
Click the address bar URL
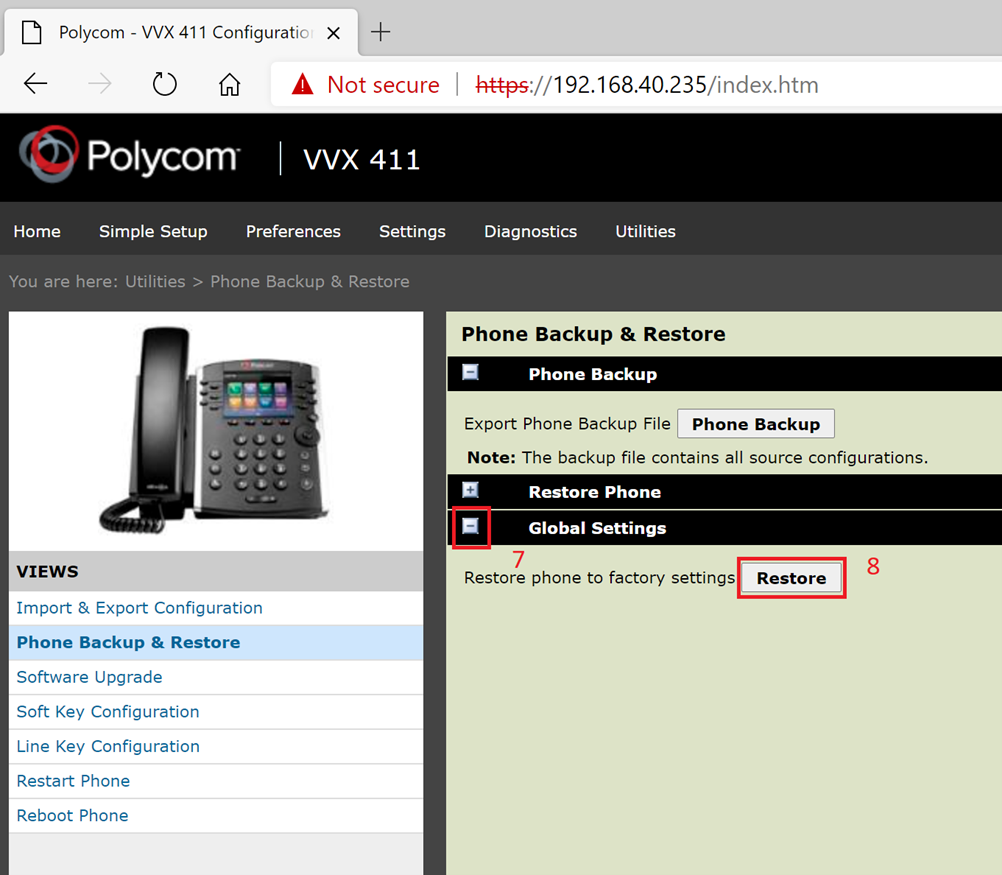(x=647, y=85)
